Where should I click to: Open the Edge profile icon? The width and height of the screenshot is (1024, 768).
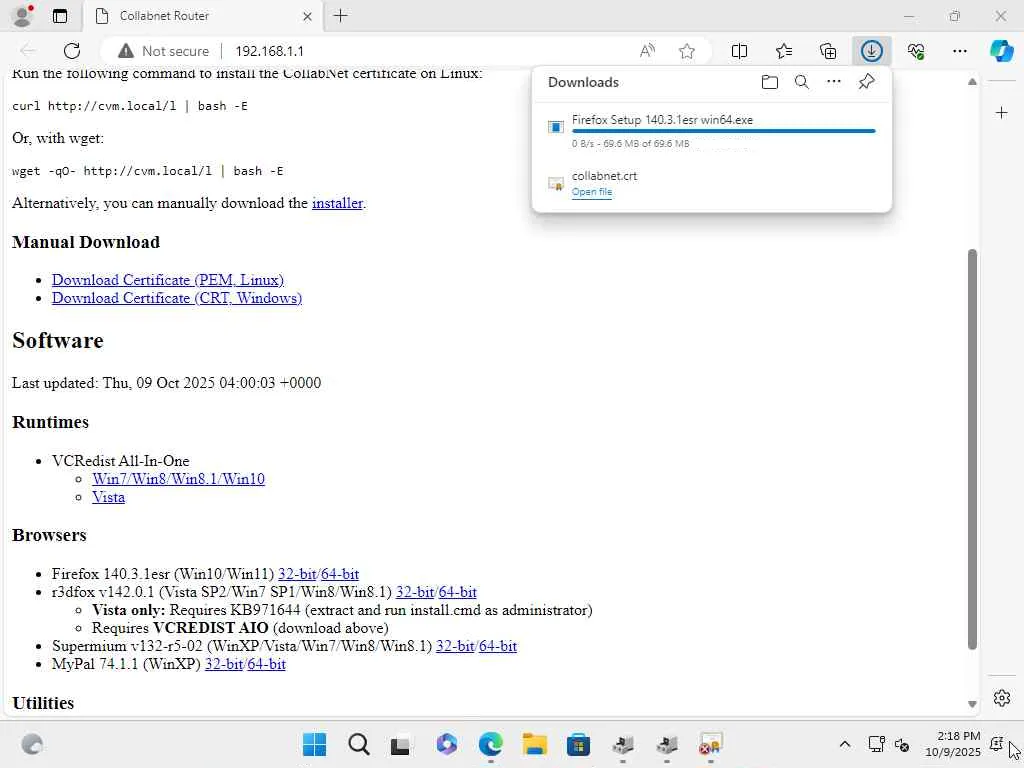(23, 16)
